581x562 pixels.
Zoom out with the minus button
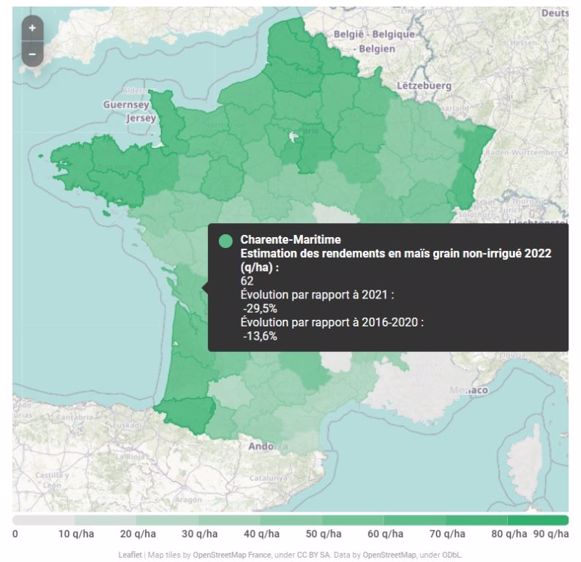click(x=32, y=54)
